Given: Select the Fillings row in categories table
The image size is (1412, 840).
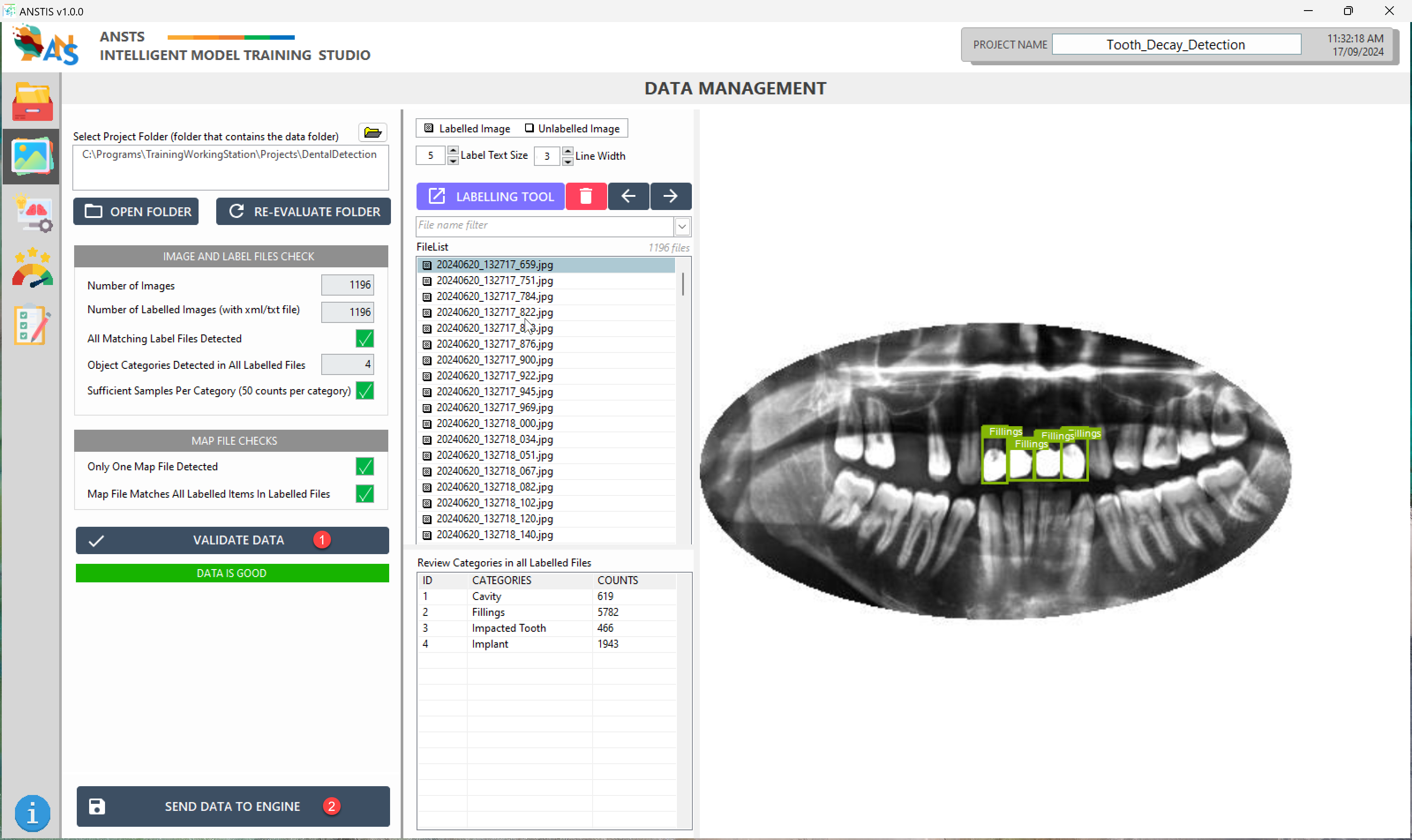Looking at the screenshot, I should (488, 612).
